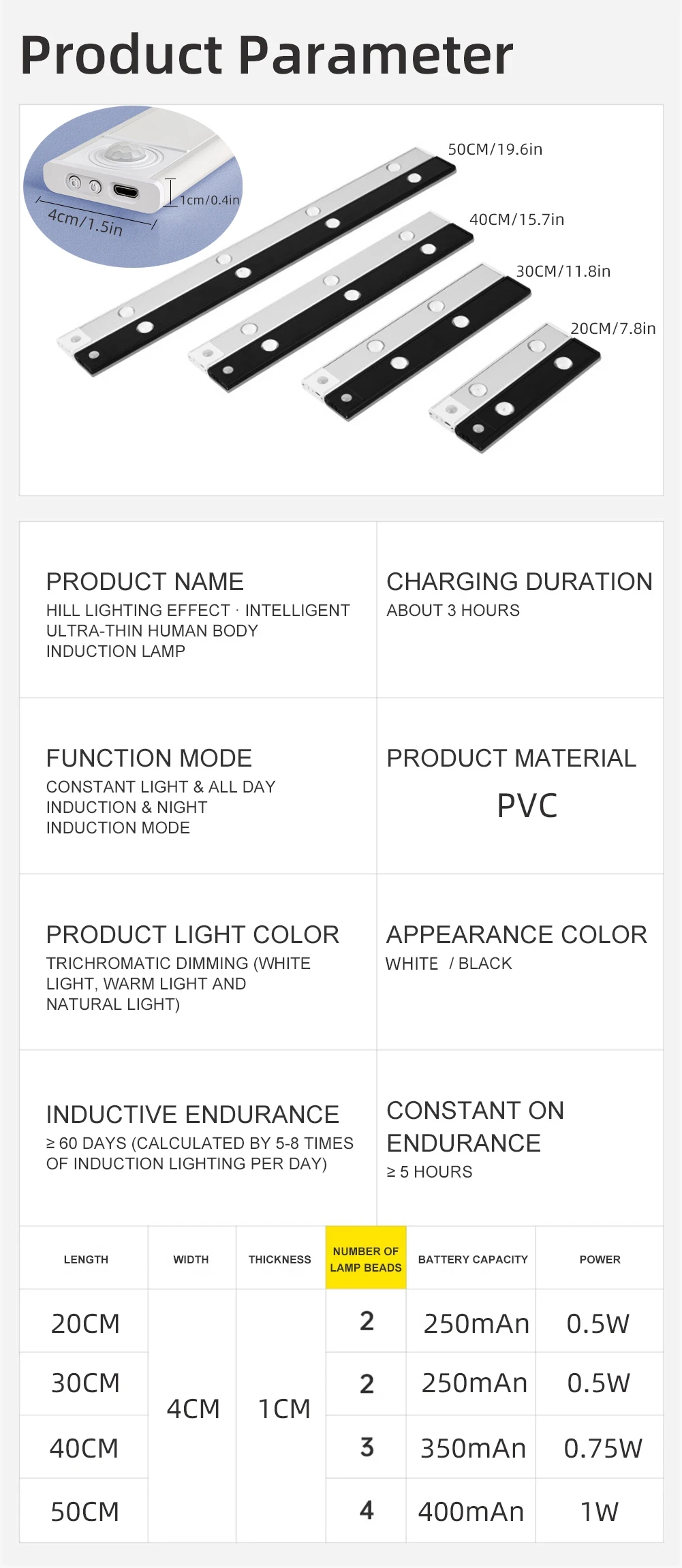Click the yellow NUMBER OF LAMP BEADS header
682x1568 pixels.
point(366,1259)
